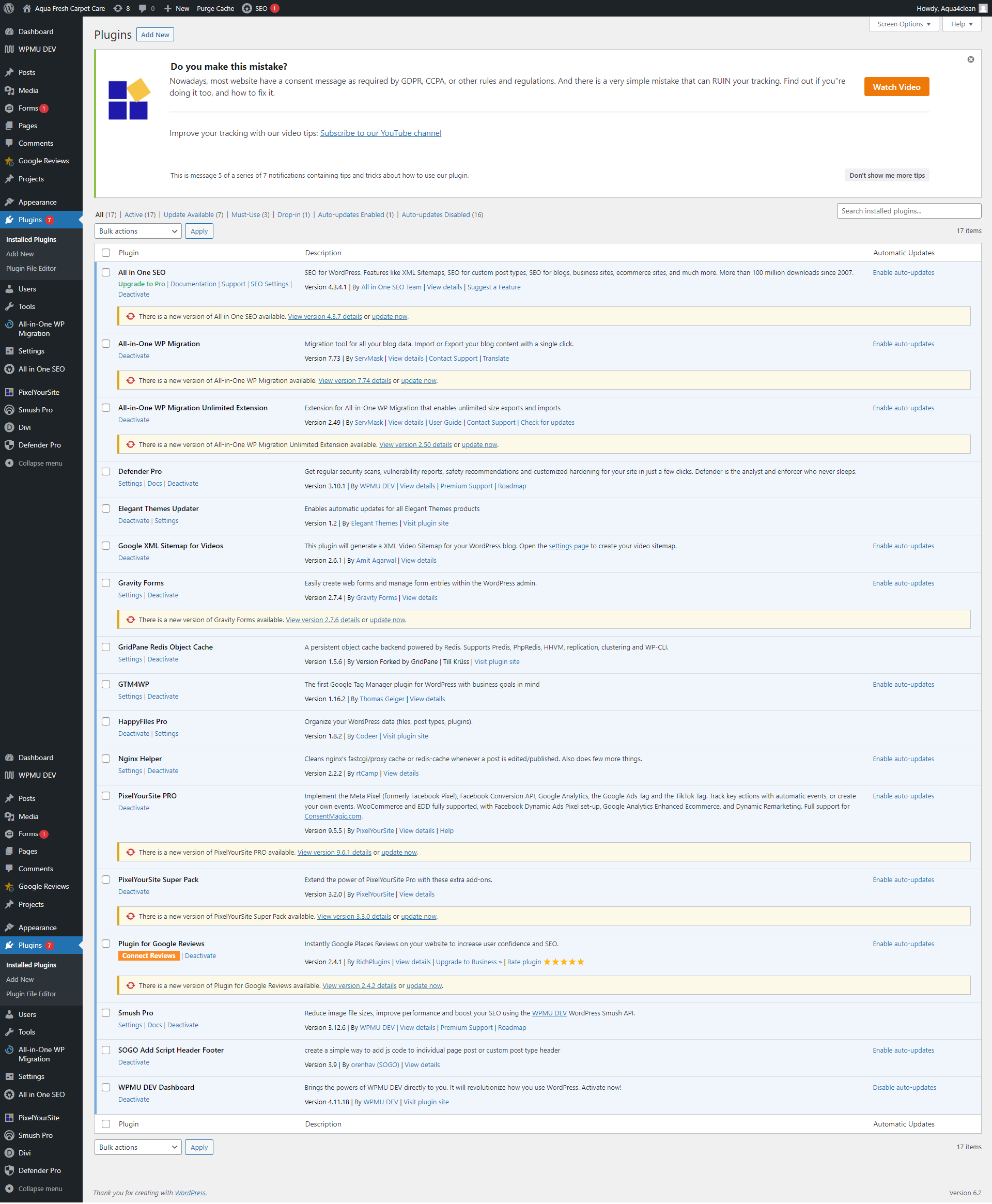992x1204 pixels.
Task: Check the All in One SEO checkbox
Action: tap(106, 272)
